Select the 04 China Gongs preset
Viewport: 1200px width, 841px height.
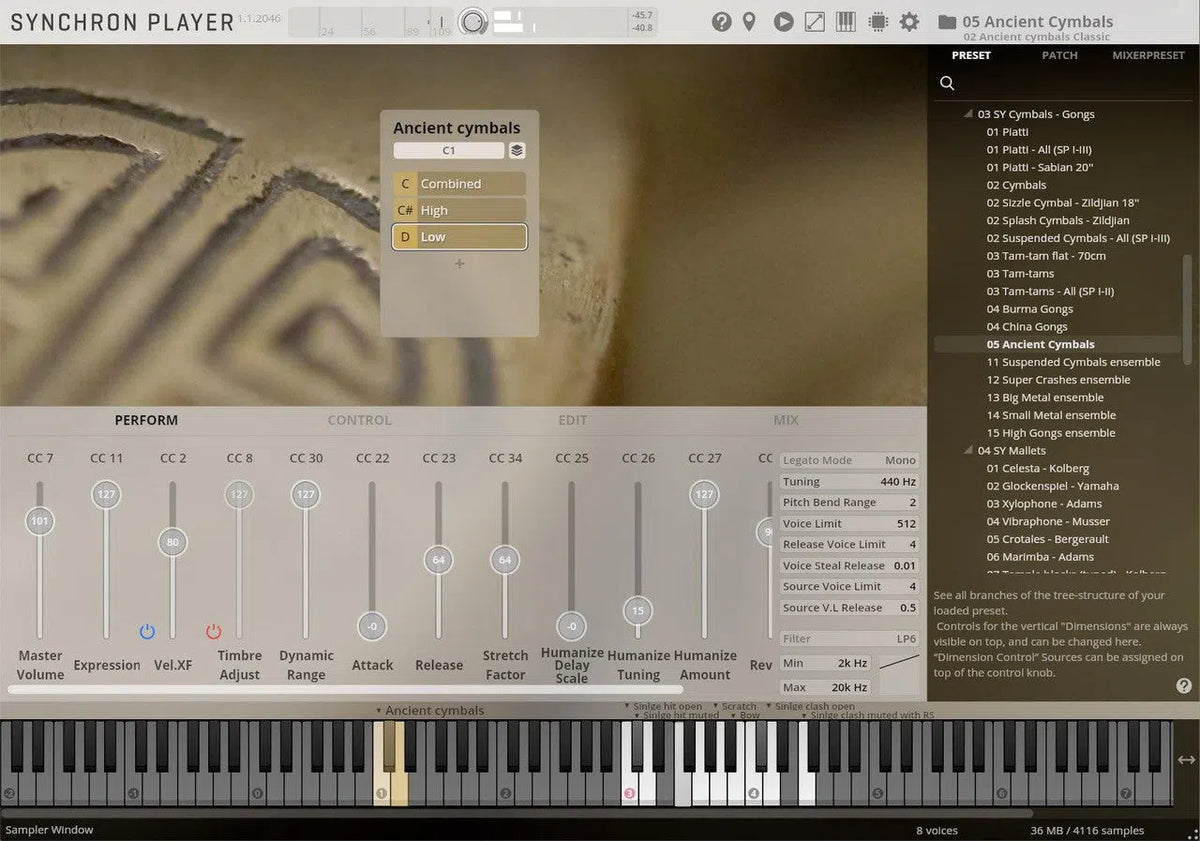click(1026, 326)
